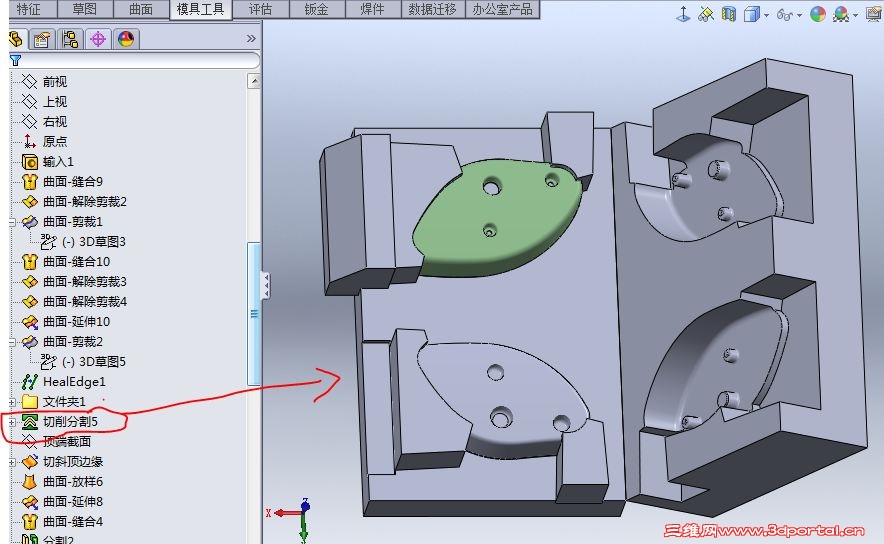884x544 pixels.
Task: Select 曲面-解除剪裁2 feature
Action: [85, 201]
